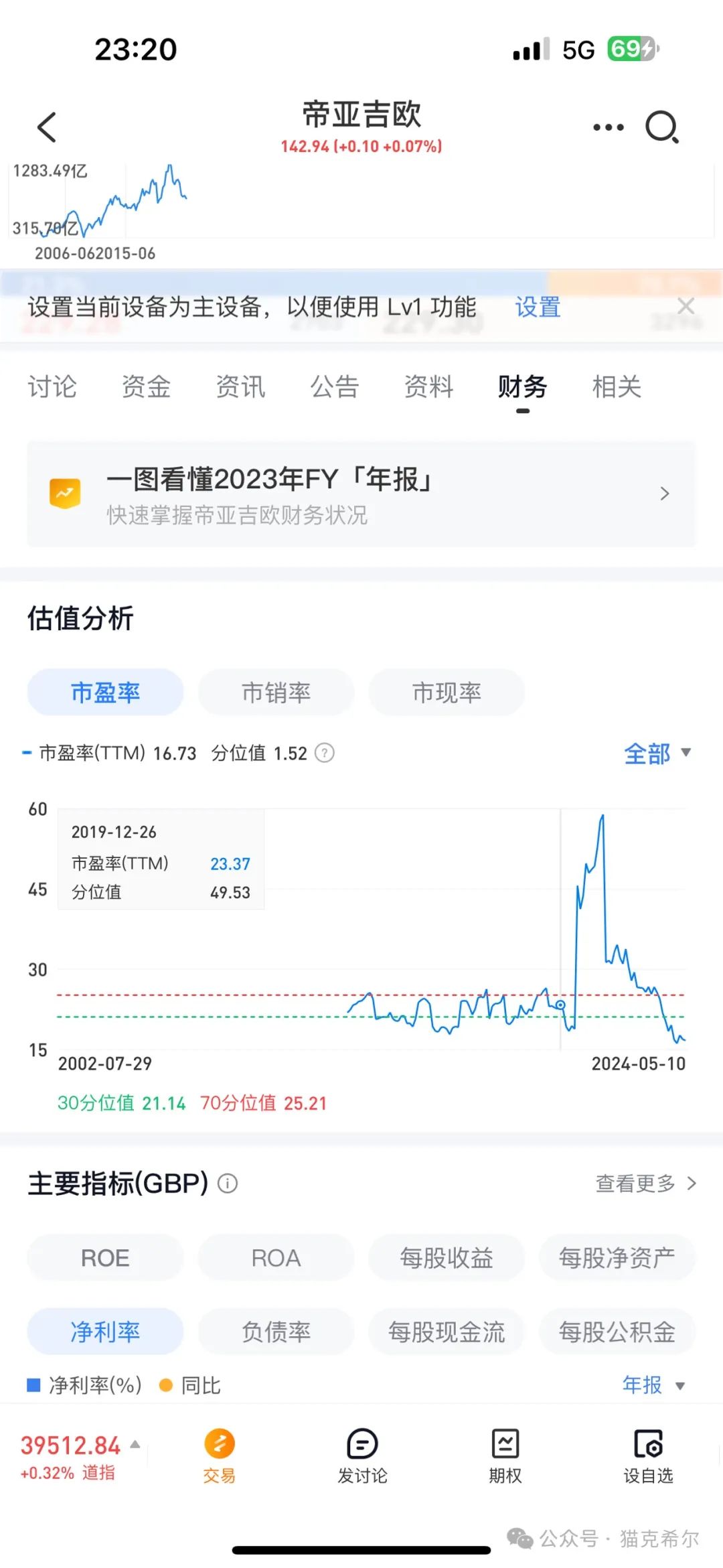Tap the 23:20 status bar clock
723x1568 pixels.
(x=136, y=50)
